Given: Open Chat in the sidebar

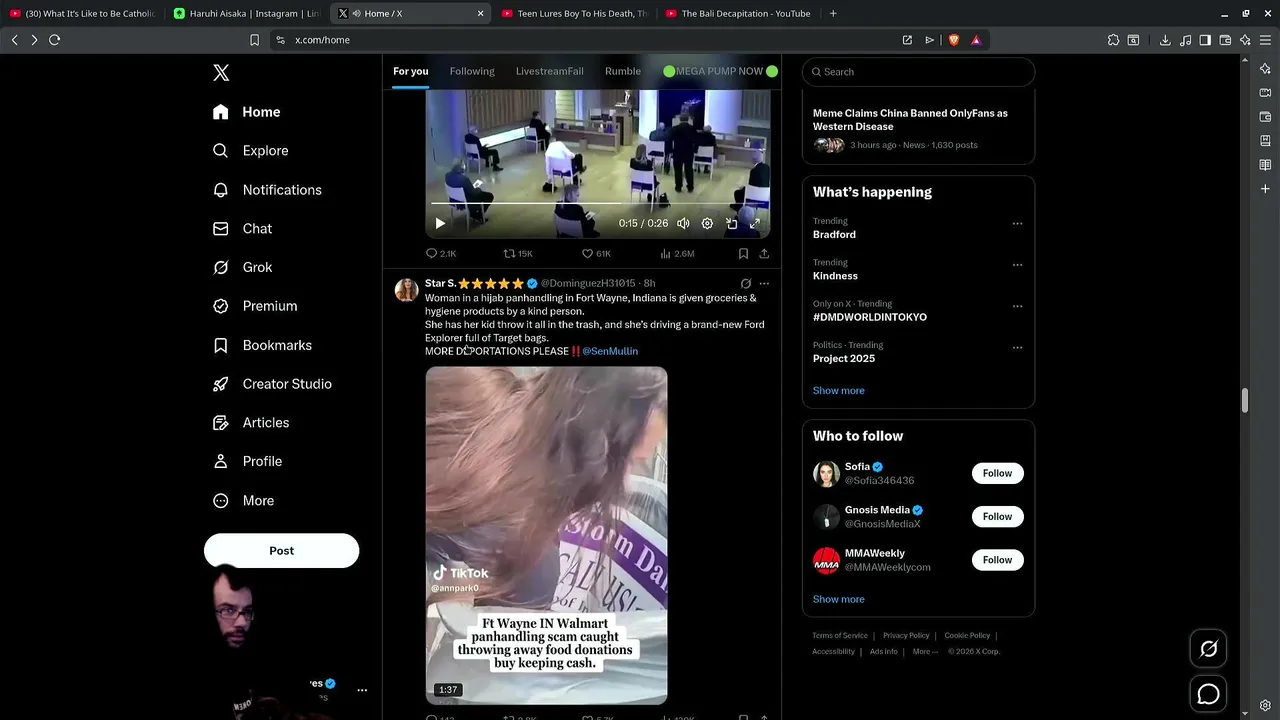Looking at the screenshot, I should pos(242,229).
